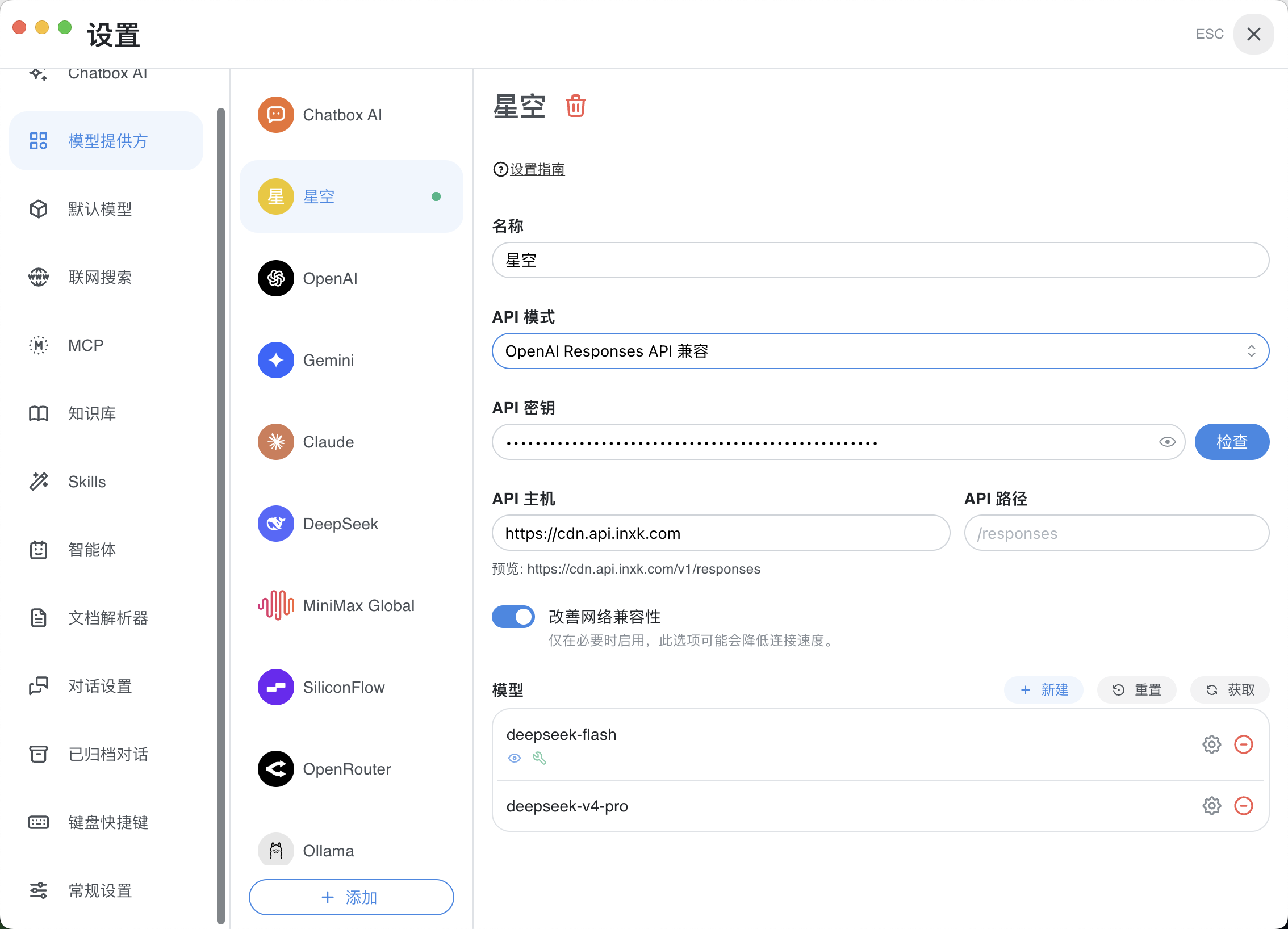Click 获取 to fetch models

(x=1230, y=690)
